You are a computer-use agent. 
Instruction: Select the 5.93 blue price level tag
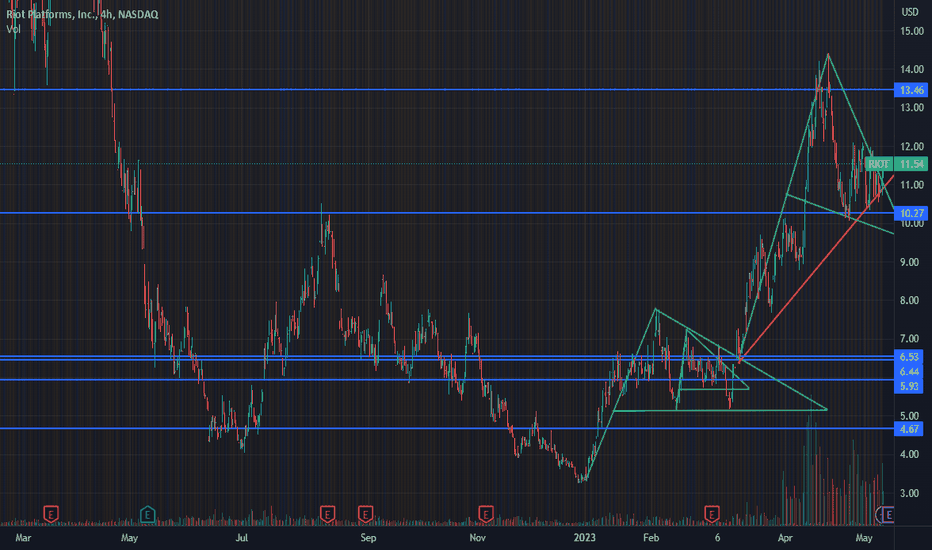pos(909,386)
